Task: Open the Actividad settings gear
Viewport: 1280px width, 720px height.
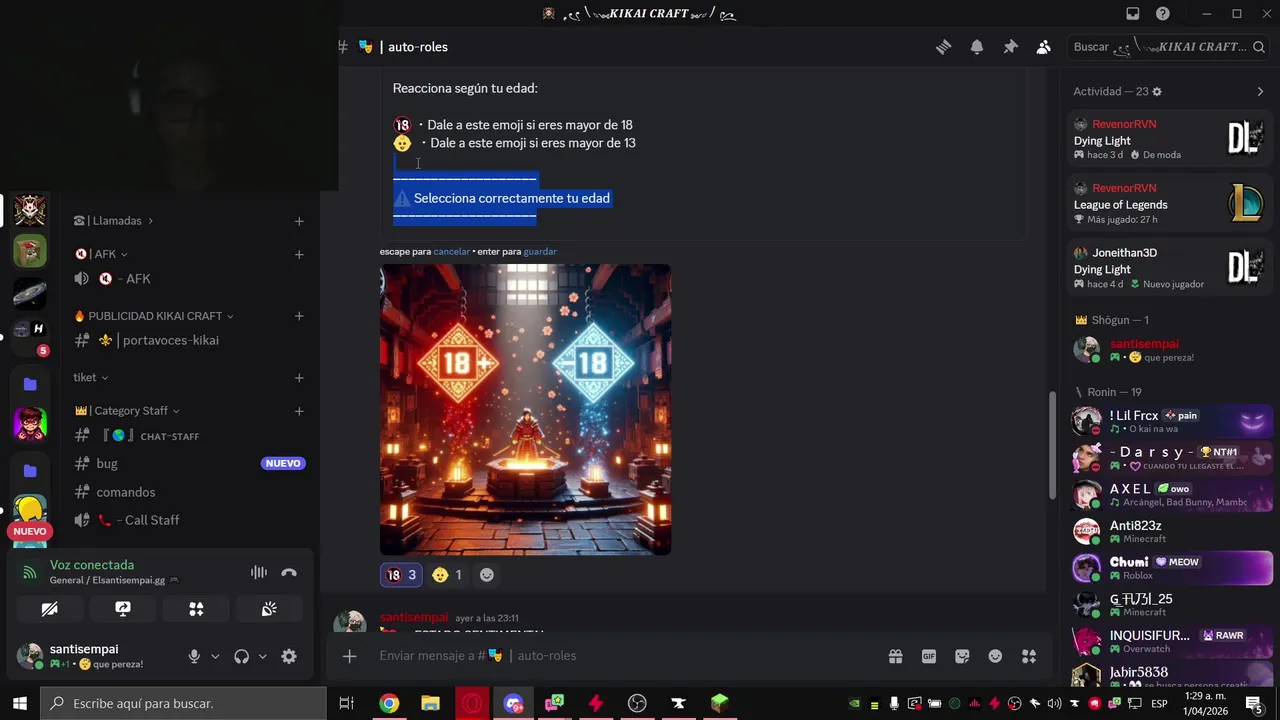Action: (1157, 91)
